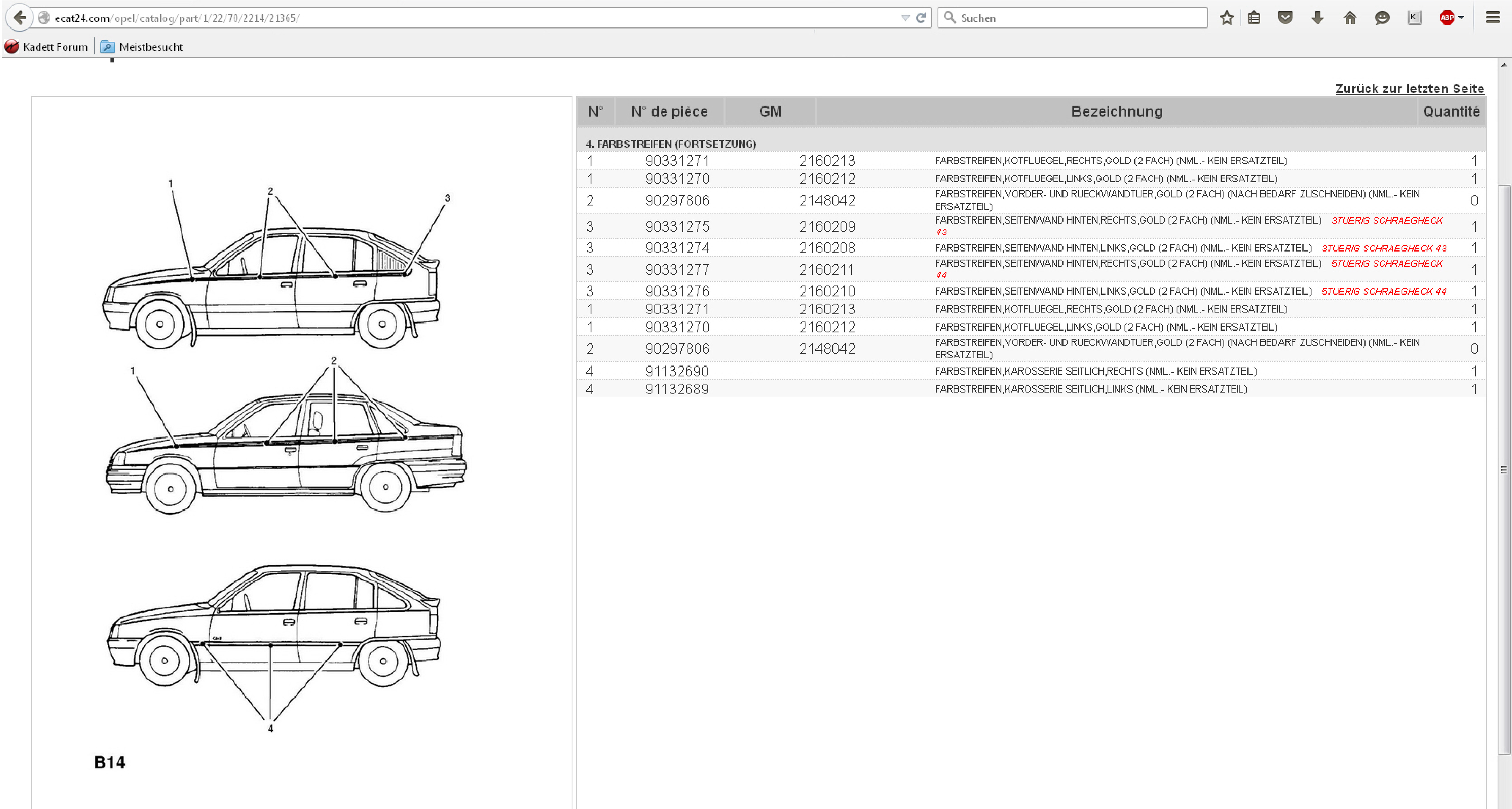Click the Pocket save icon
1512x809 pixels.
pyautogui.click(x=1285, y=18)
